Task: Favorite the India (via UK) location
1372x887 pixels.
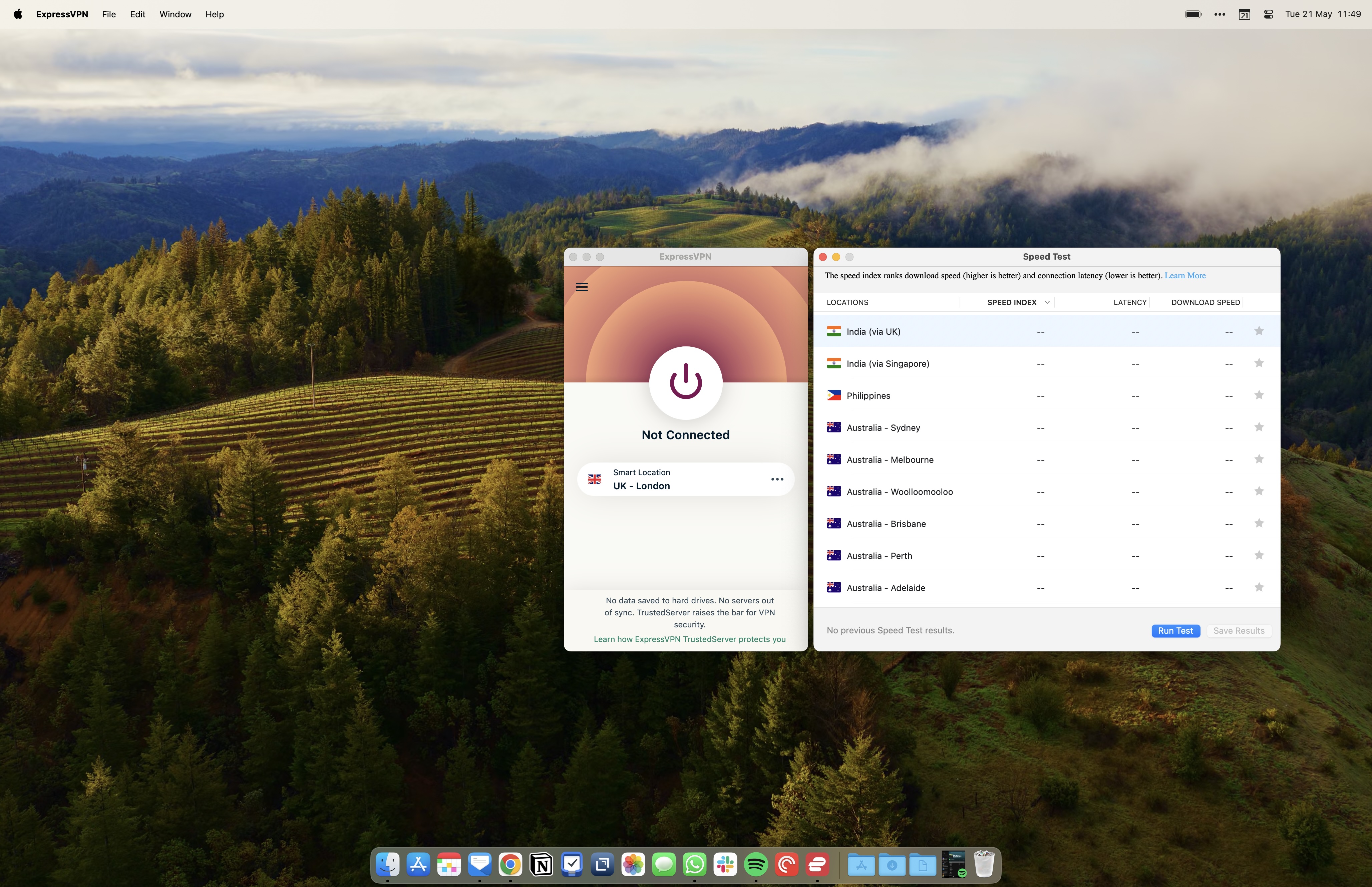Action: 1259,331
